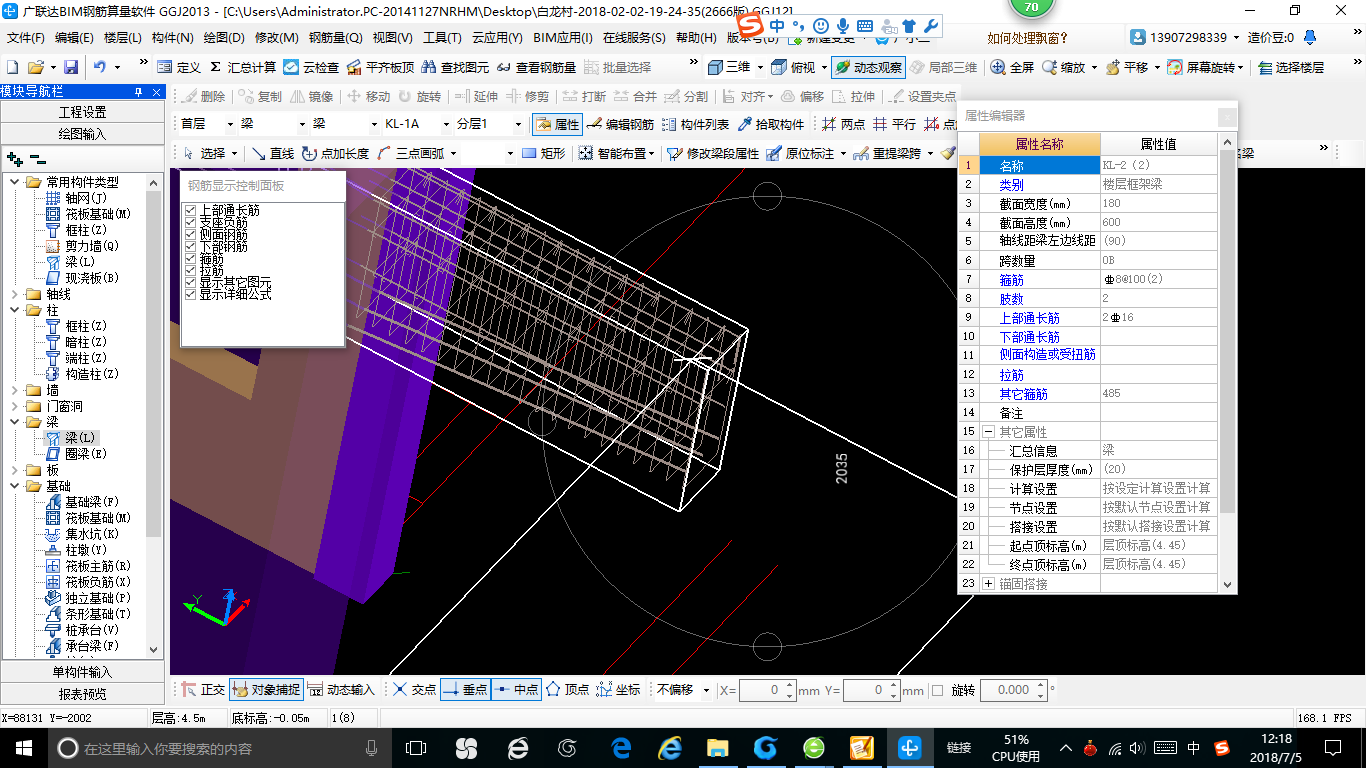The height and width of the screenshot is (768, 1366).
Task: Collapse 其它属性 group in property editor
Action: pyautogui.click(x=989, y=432)
